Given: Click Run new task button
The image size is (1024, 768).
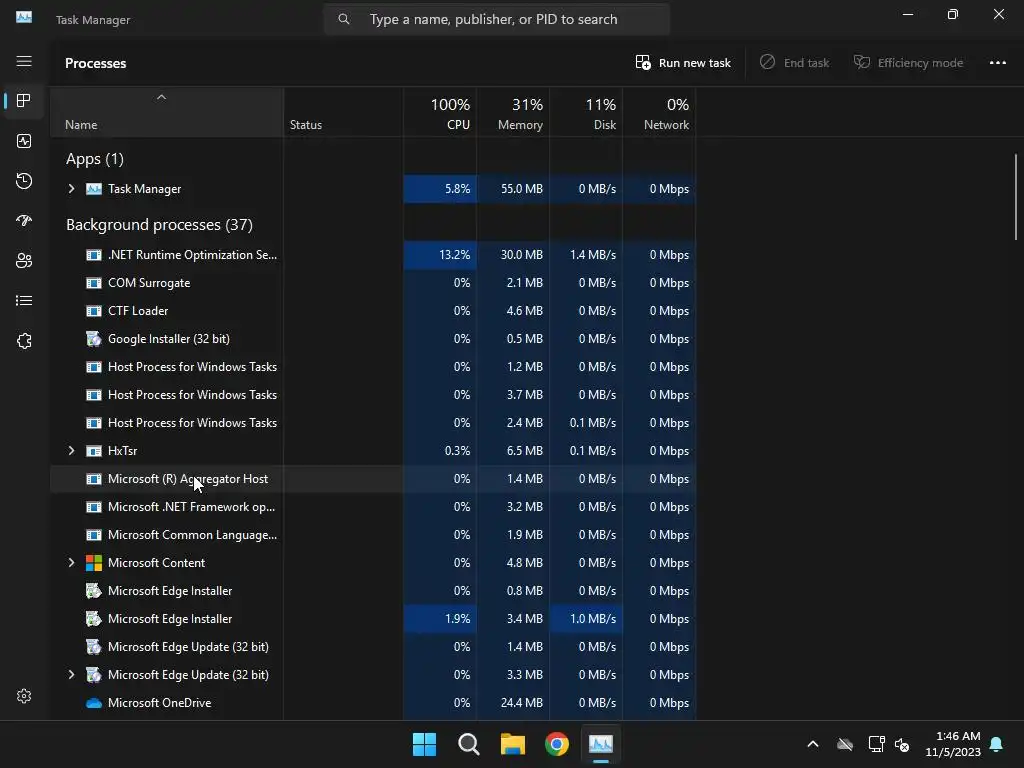Looking at the screenshot, I should (683, 63).
